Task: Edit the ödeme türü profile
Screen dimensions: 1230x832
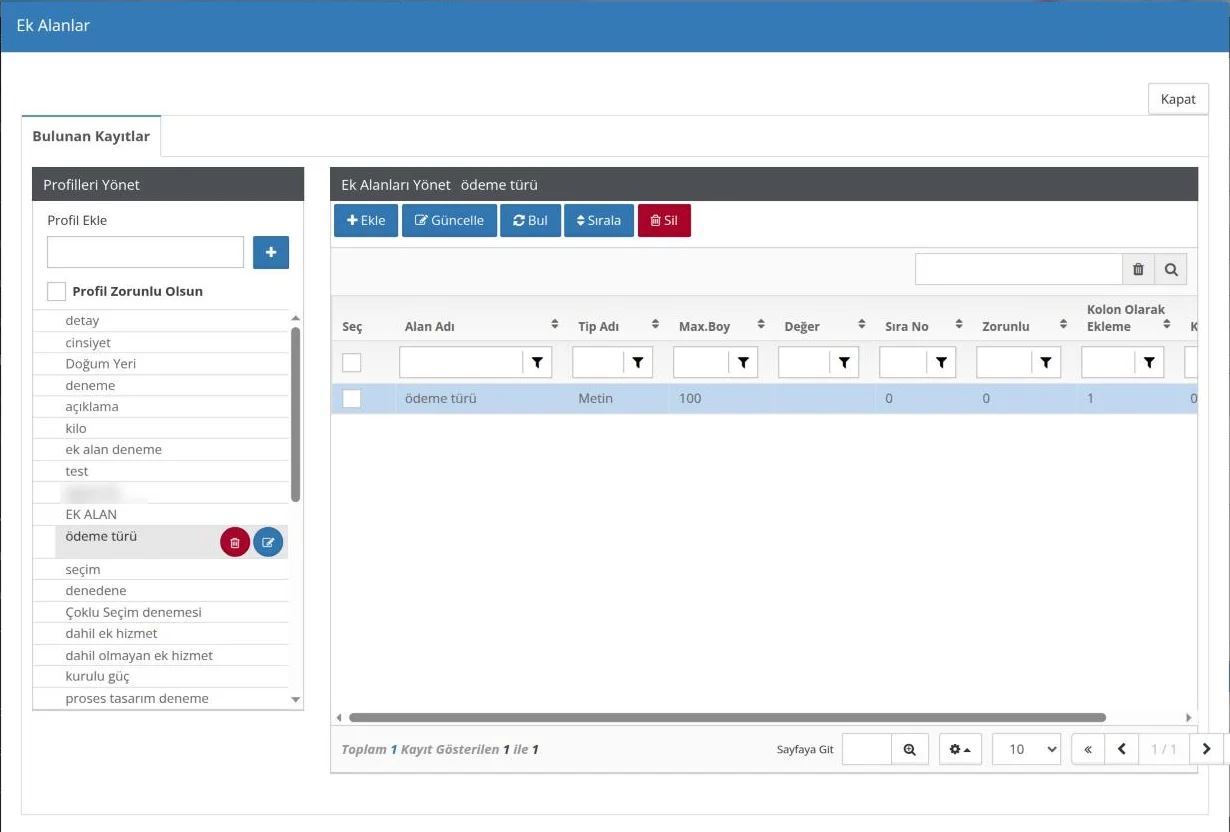Action: tap(268, 542)
